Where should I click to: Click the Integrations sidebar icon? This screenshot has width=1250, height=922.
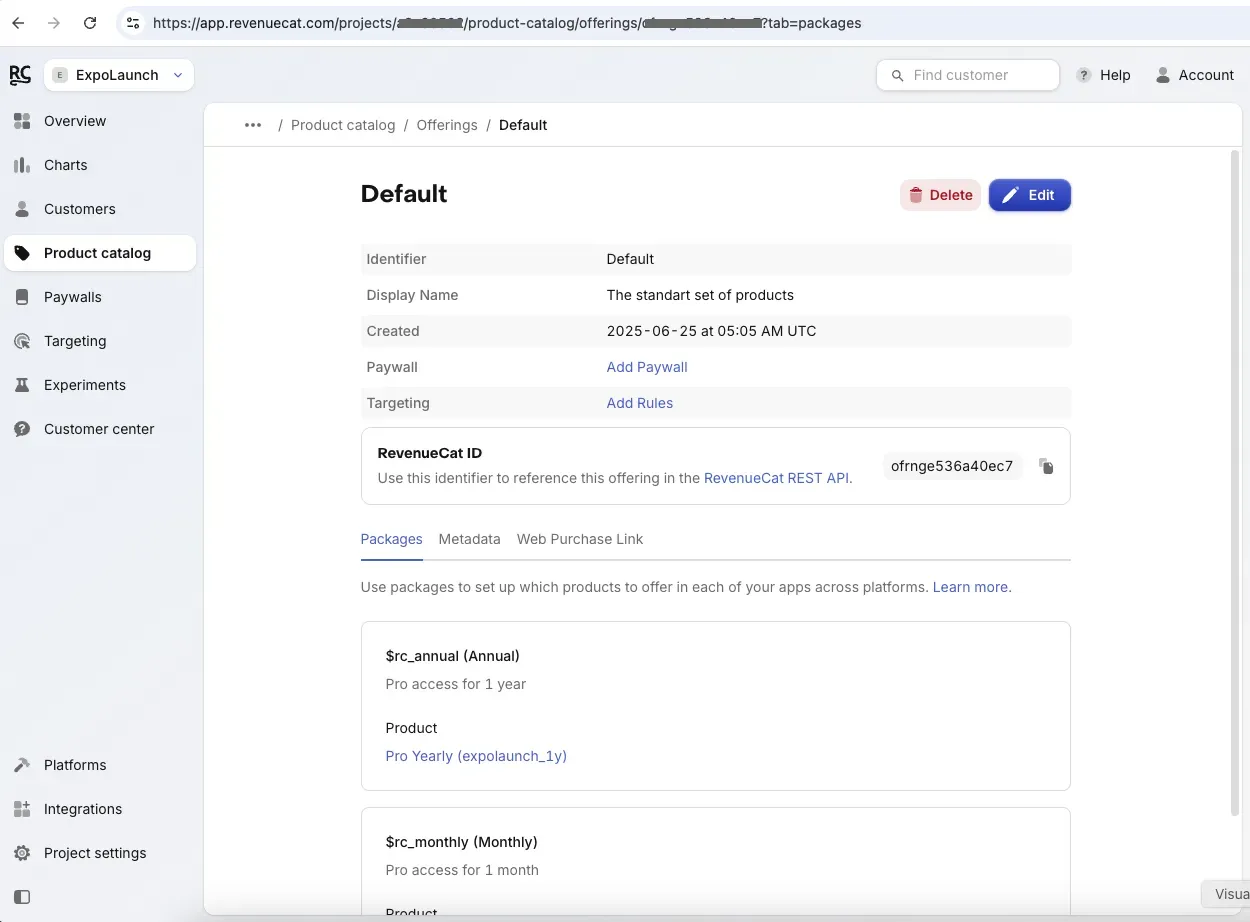pos(22,809)
